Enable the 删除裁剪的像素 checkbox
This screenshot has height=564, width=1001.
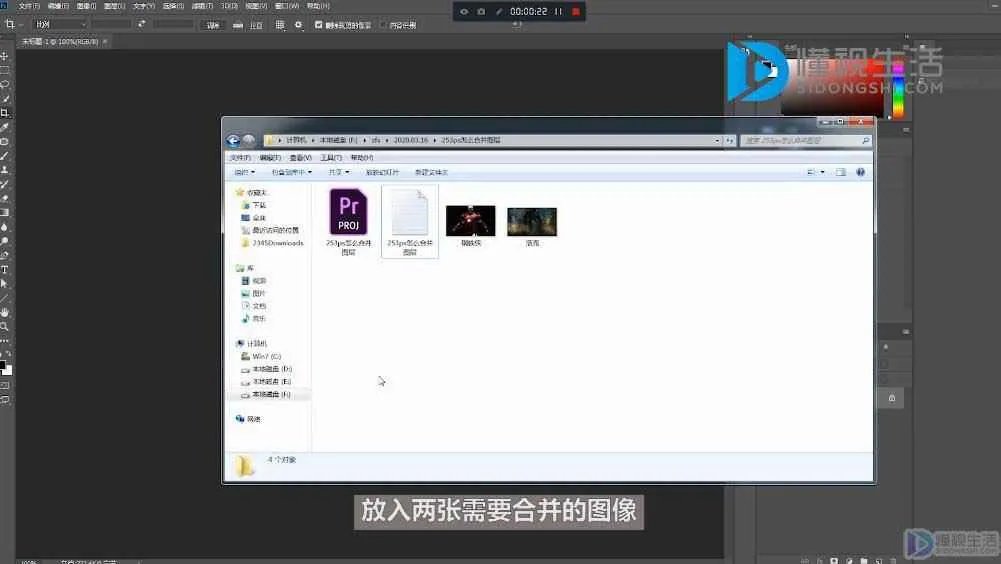[319, 25]
